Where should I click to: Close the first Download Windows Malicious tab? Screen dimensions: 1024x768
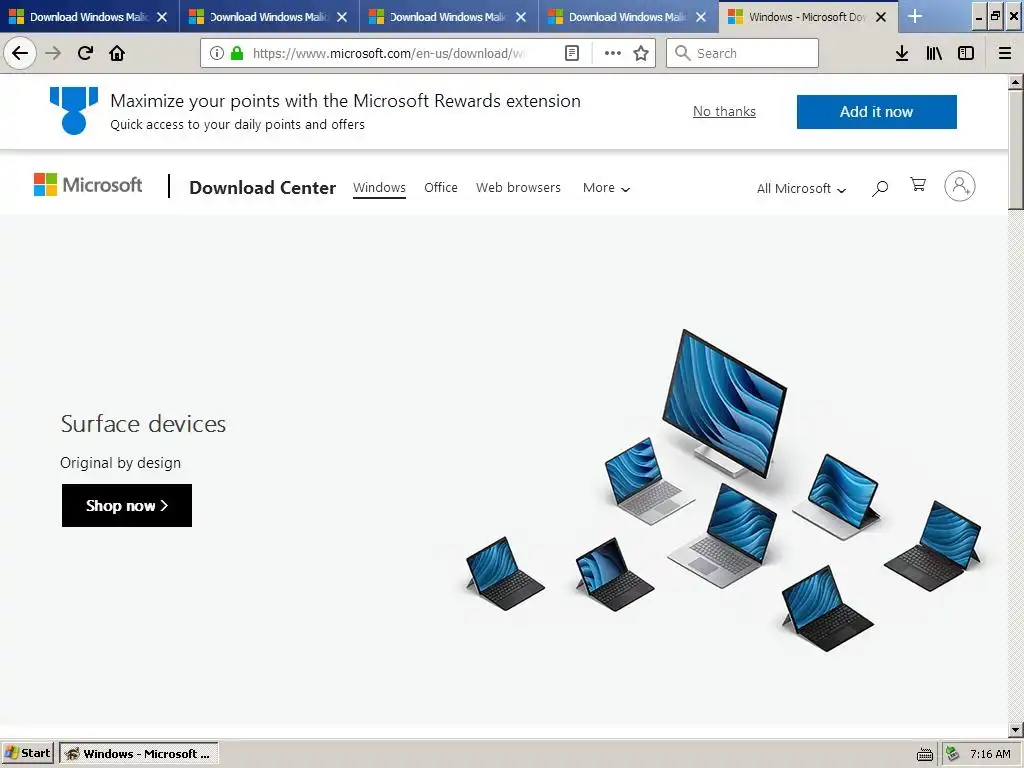162,17
